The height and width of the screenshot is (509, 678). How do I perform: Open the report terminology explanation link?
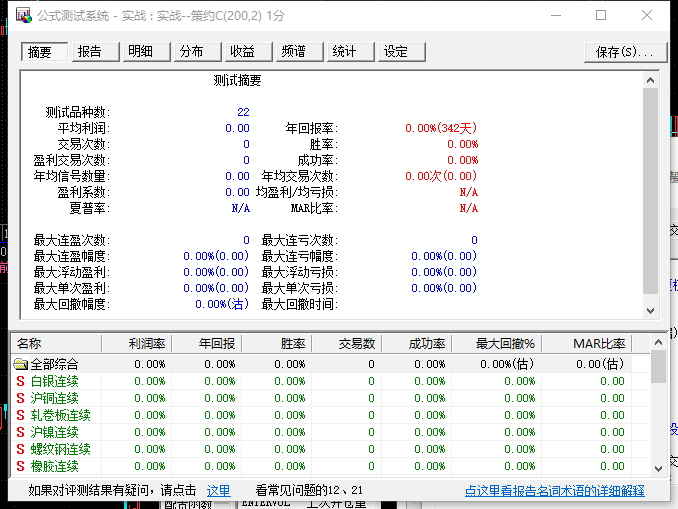point(554,491)
